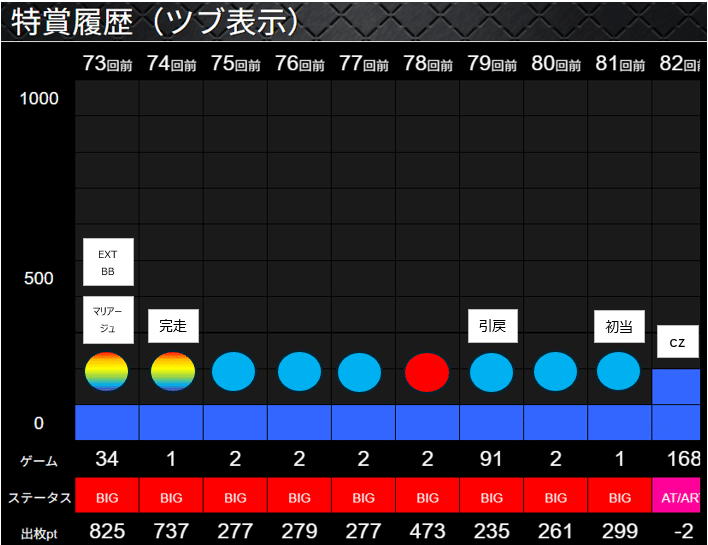
Task: Click the BIG status under 81回前
Action: click(620, 495)
